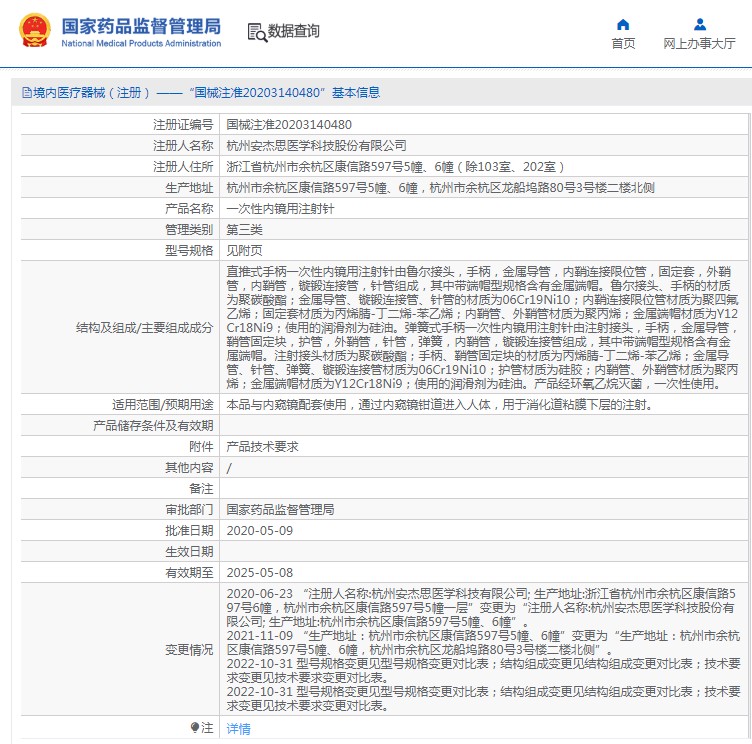Viewport: 752px width, 744px height.
Task: Click the 其他内容 label
Action: tap(189, 468)
